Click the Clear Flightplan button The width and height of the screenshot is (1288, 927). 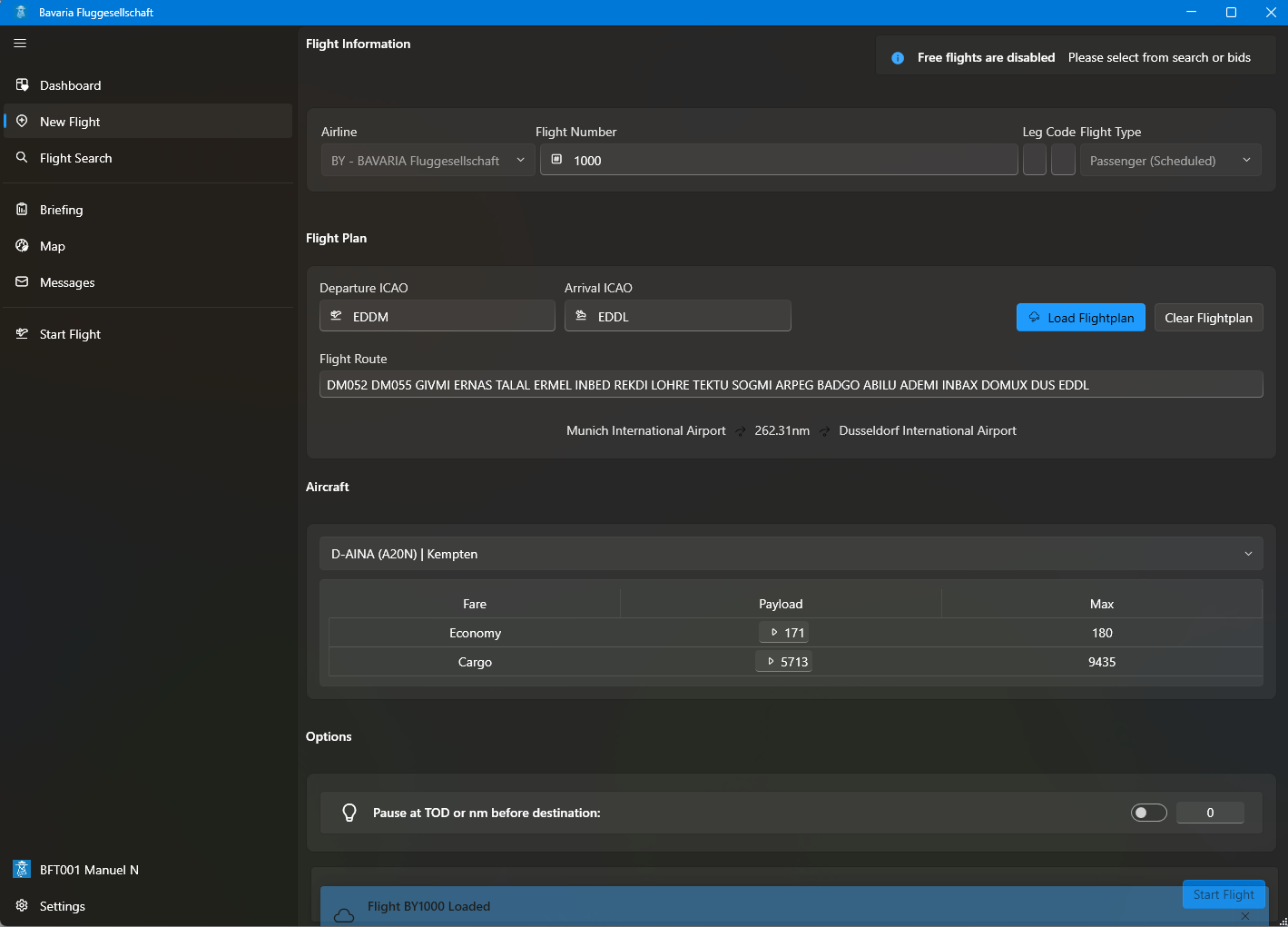tap(1208, 318)
